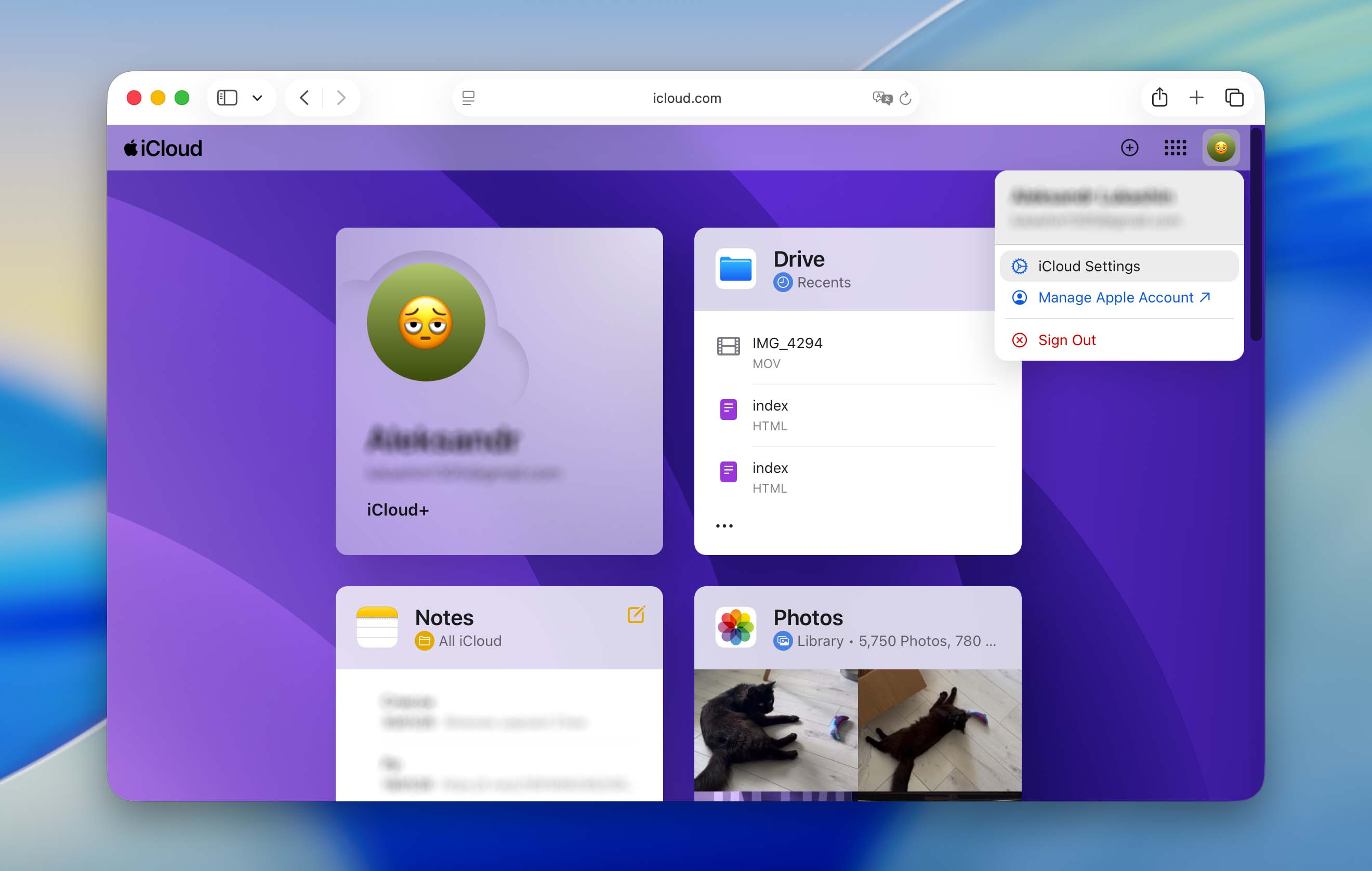Click the Photos tile title
Image resolution: width=1372 pixels, height=871 pixels.
pos(808,617)
